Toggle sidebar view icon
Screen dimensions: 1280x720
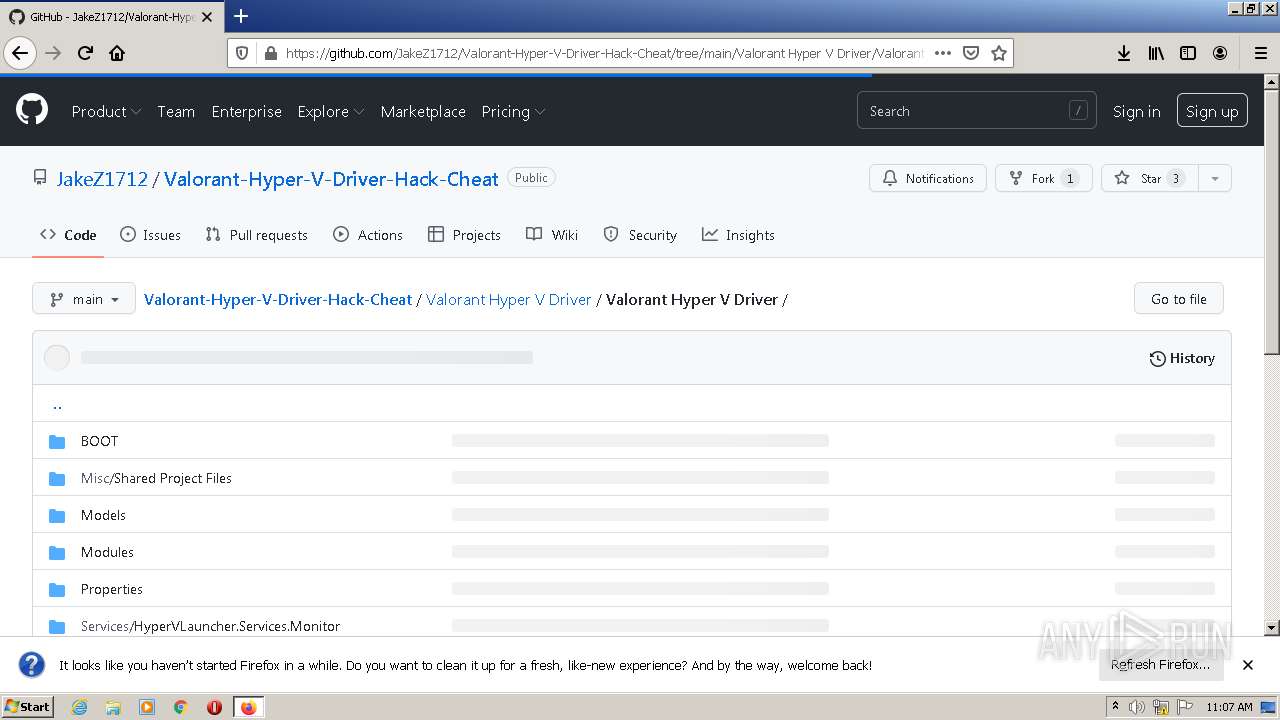(x=1188, y=53)
